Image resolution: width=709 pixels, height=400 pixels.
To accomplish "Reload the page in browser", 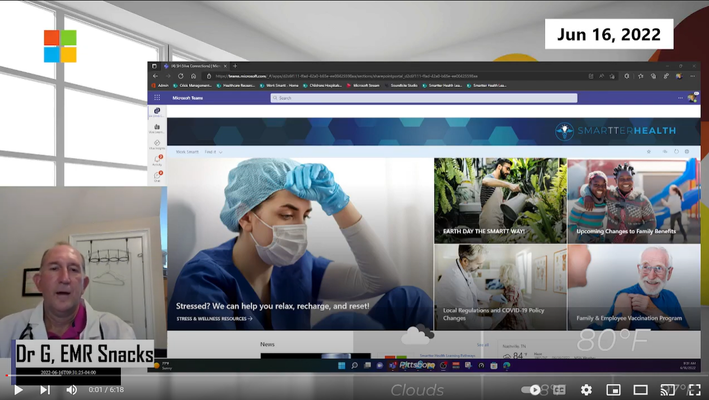I will (180, 76).
